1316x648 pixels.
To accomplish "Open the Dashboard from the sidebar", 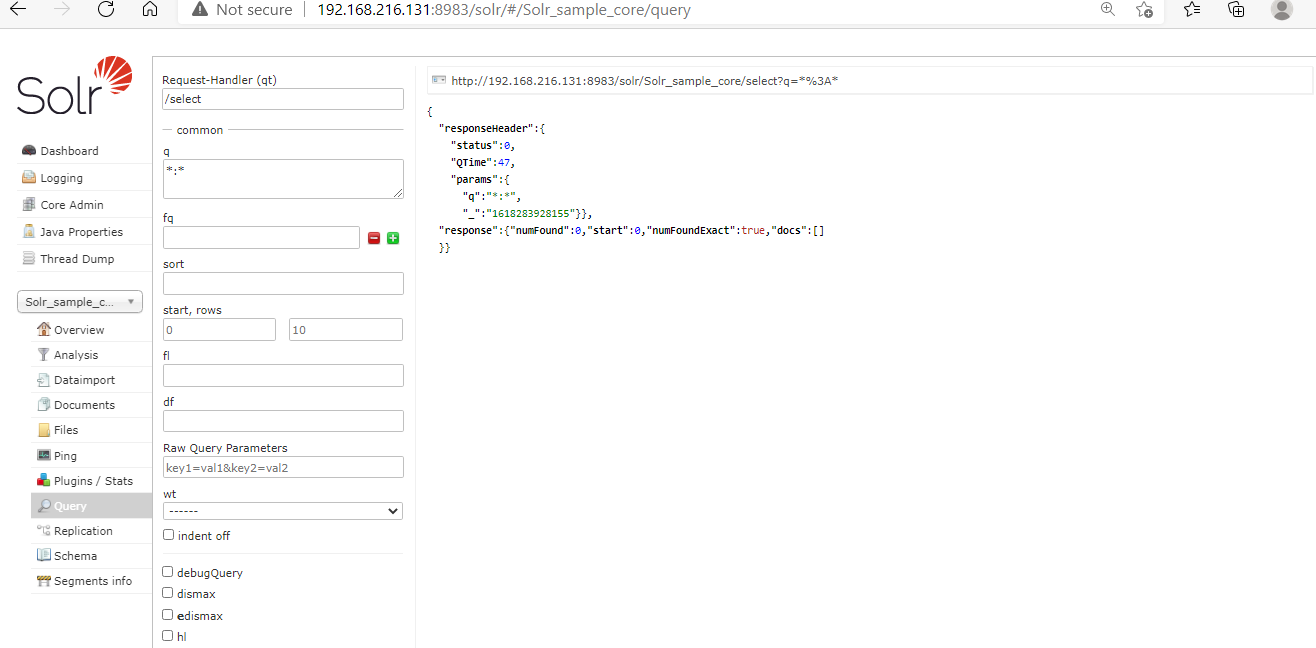I will (68, 150).
